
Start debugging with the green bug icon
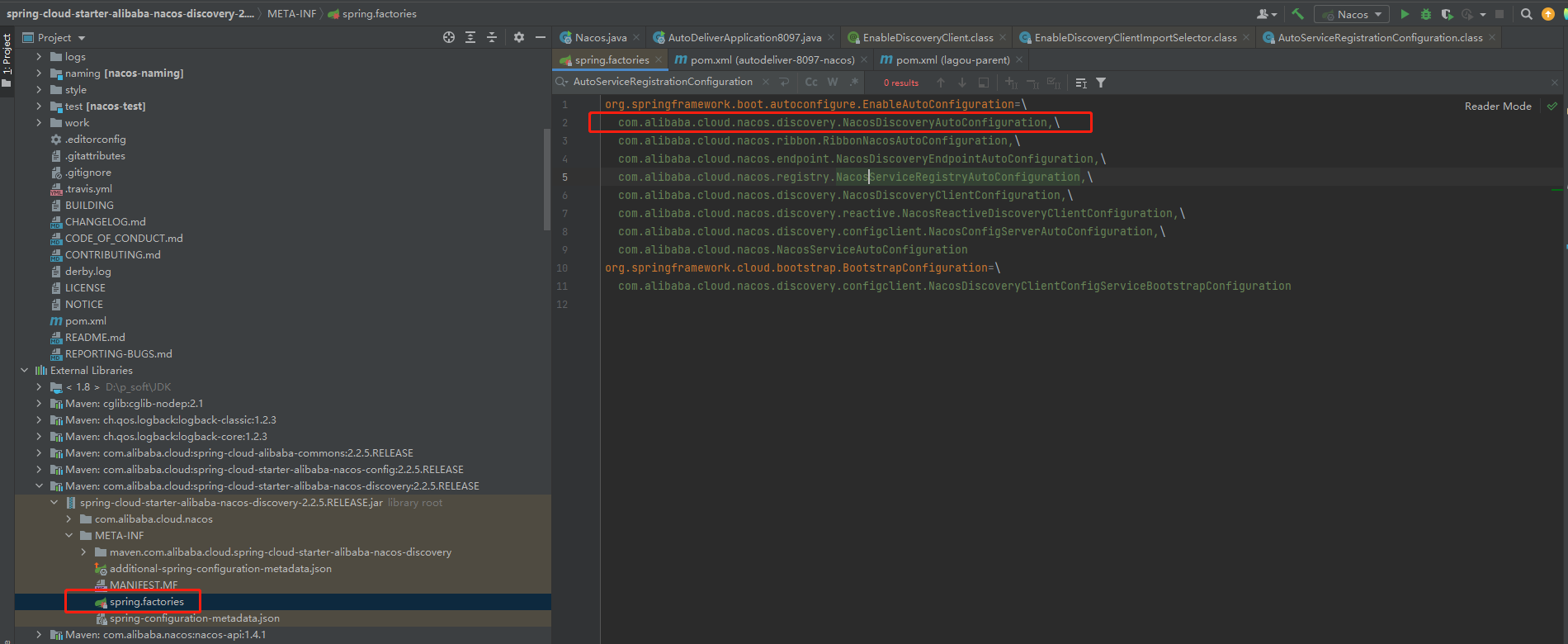(1426, 14)
